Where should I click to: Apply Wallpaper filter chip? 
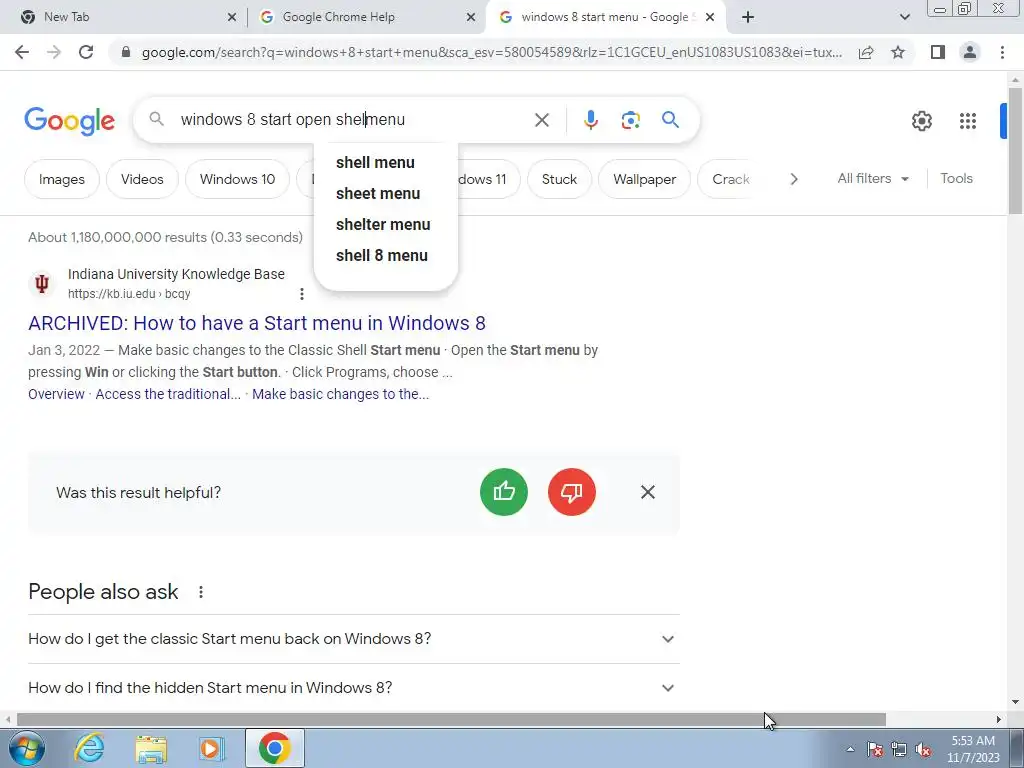tap(644, 179)
